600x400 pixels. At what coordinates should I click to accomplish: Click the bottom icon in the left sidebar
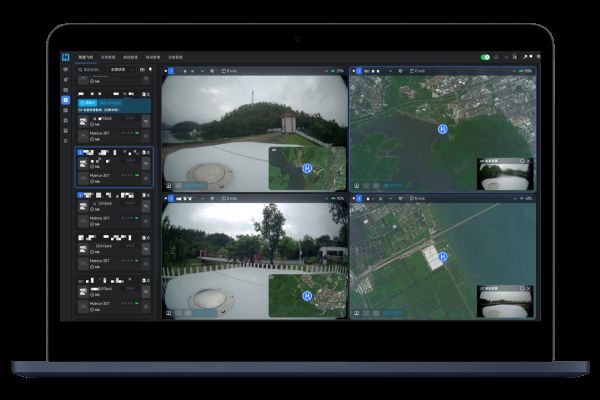pyautogui.click(x=66, y=140)
